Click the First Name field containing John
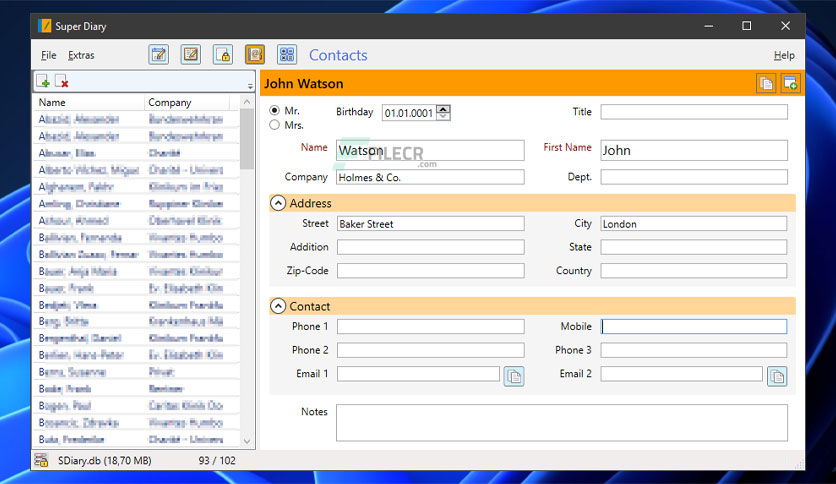836x484 pixels. pyautogui.click(x=694, y=150)
